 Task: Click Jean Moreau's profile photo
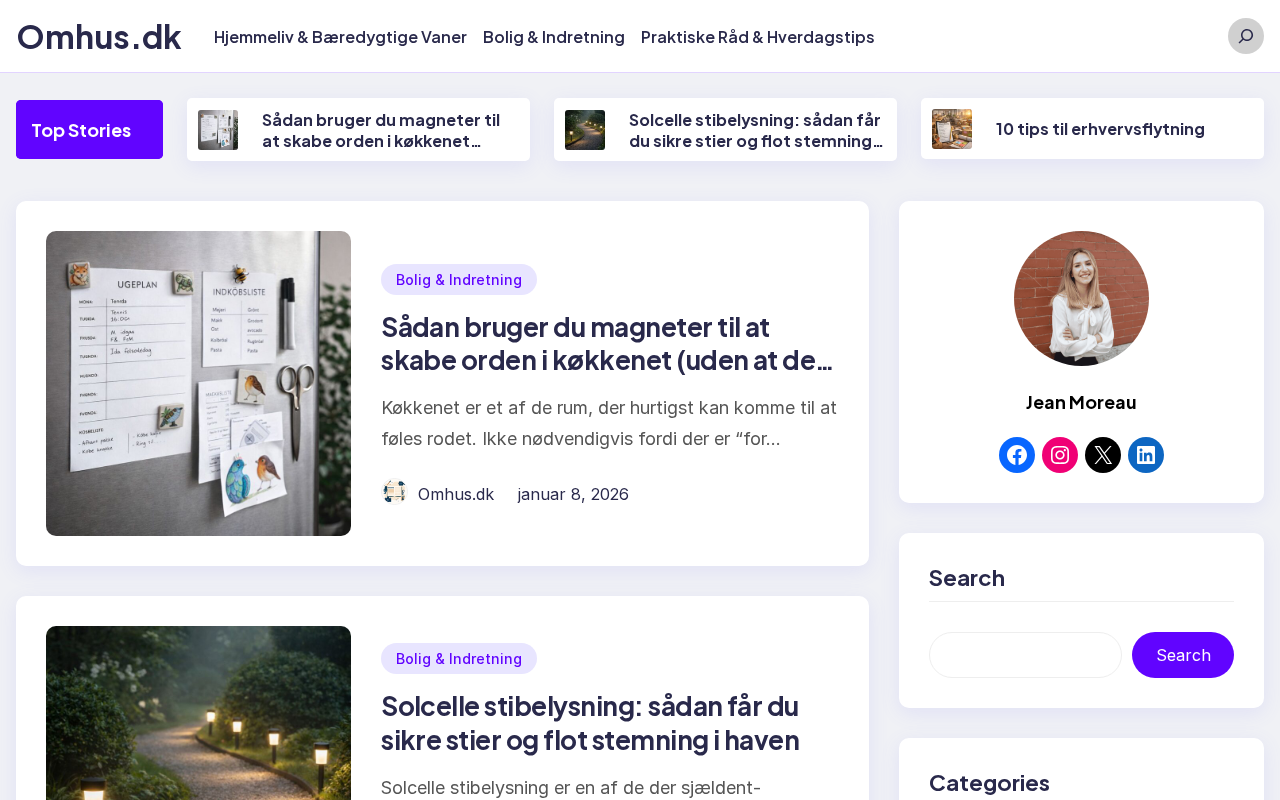point(1081,298)
